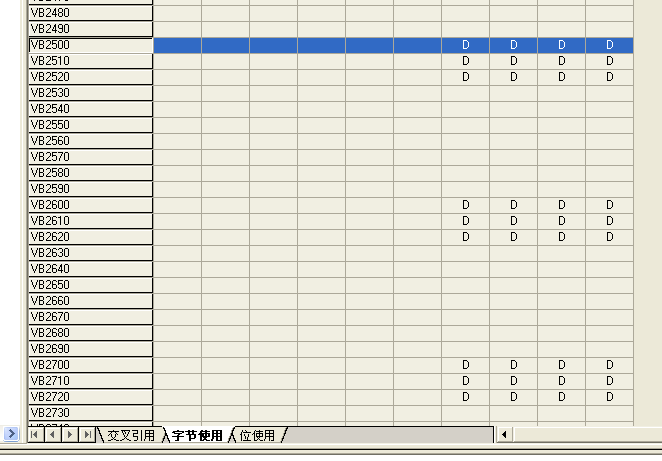
Task: Click last D cell in VB2710 row
Action: [610, 381]
